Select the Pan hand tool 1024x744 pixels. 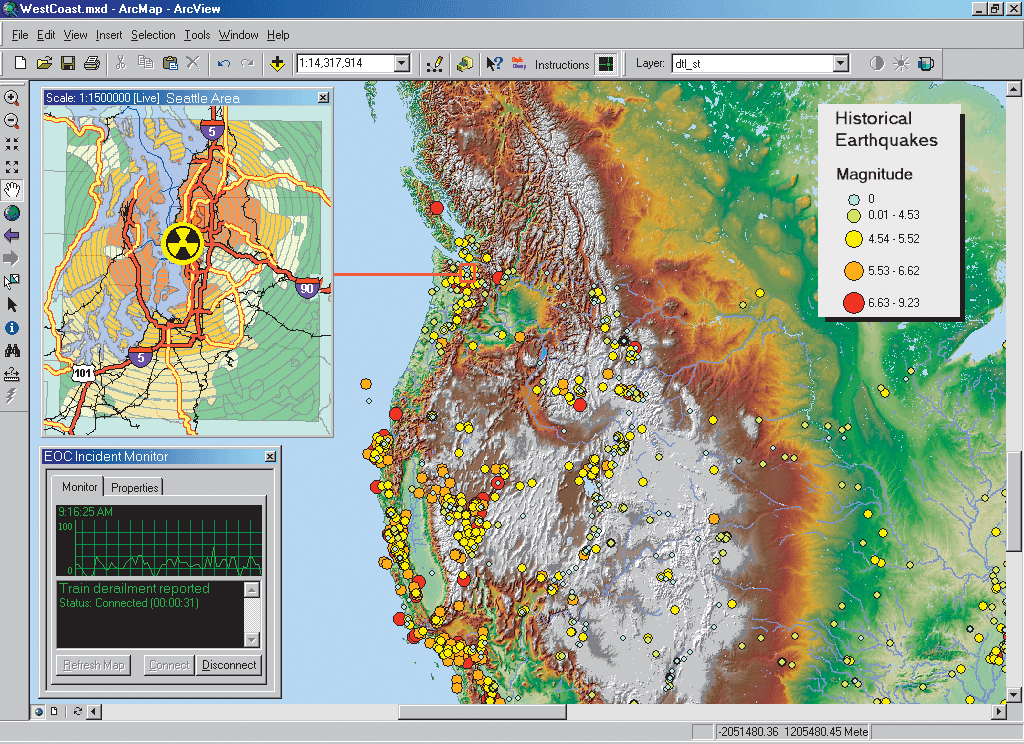click(12, 190)
